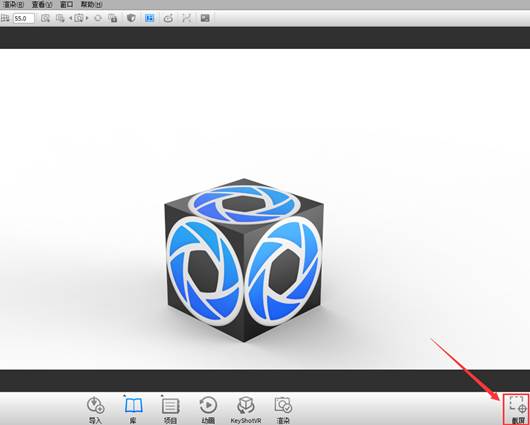
Task: Click the reset camera circular icon
Action: 98,18
